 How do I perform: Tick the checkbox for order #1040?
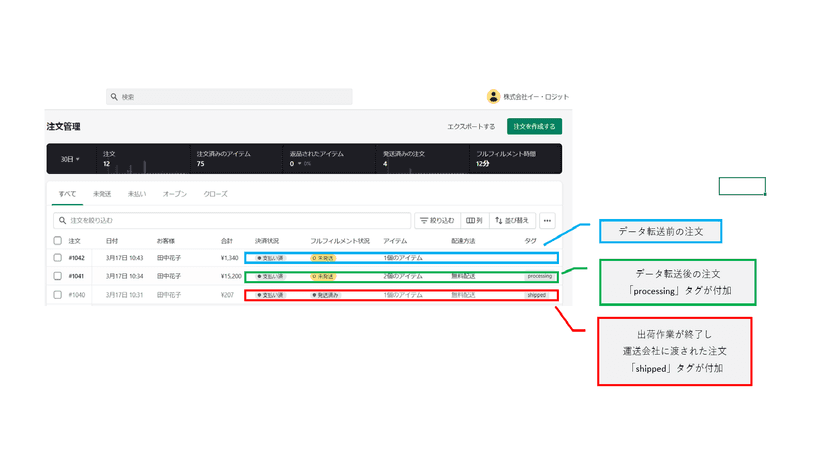click(58, 295)
